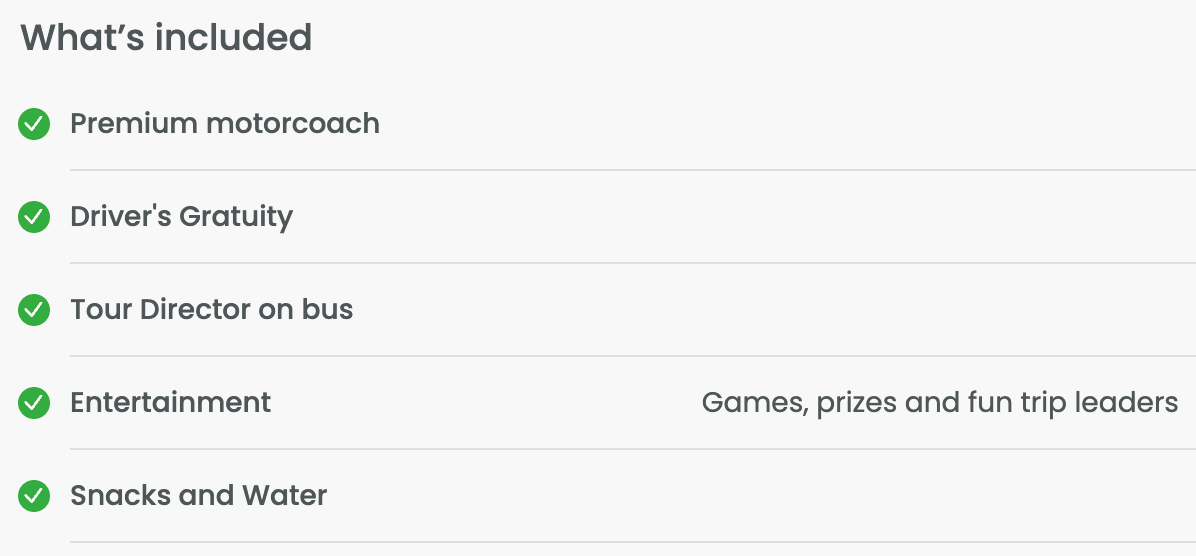Click the divider line under Driver's Gratuity

click(x=632, y=263)
